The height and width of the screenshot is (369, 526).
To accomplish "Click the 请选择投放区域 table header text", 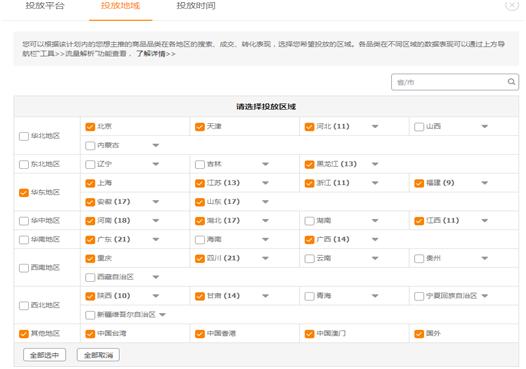I will point(266,107).
